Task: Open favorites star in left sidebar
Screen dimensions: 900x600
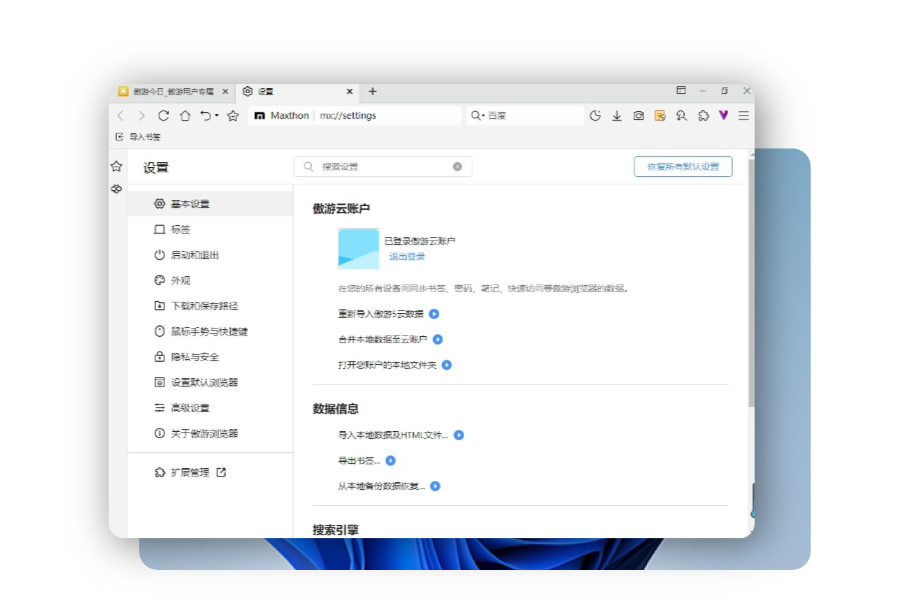Action: [117, 167]
